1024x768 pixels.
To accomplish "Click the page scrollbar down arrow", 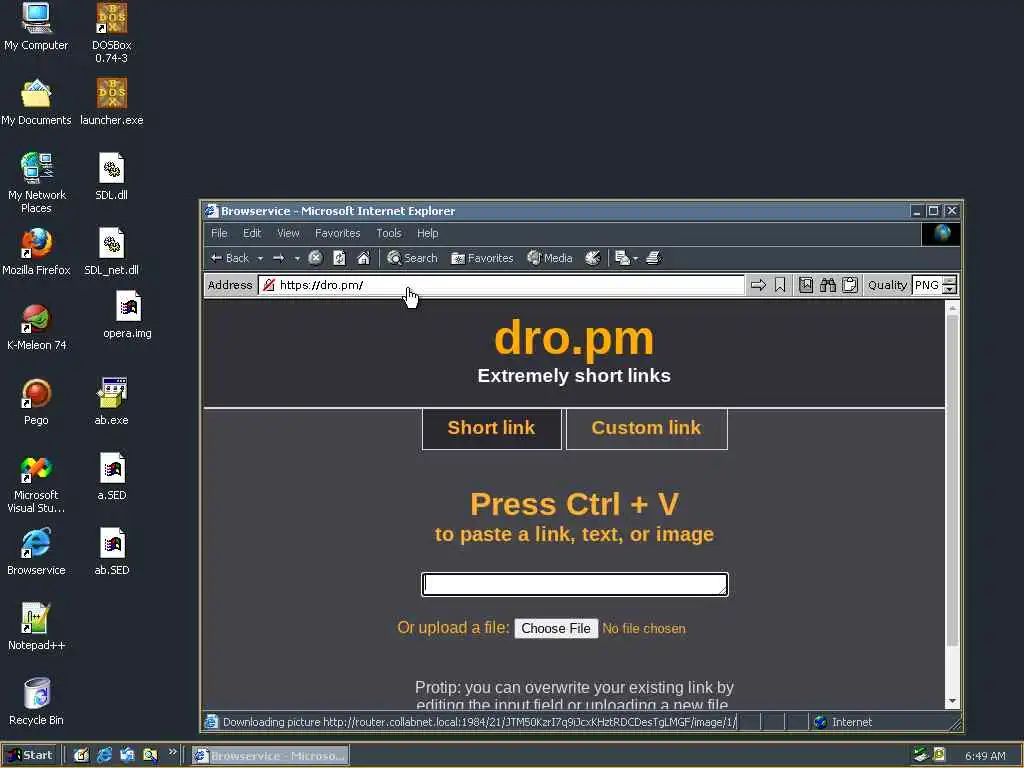I will [x=952, y=701].
